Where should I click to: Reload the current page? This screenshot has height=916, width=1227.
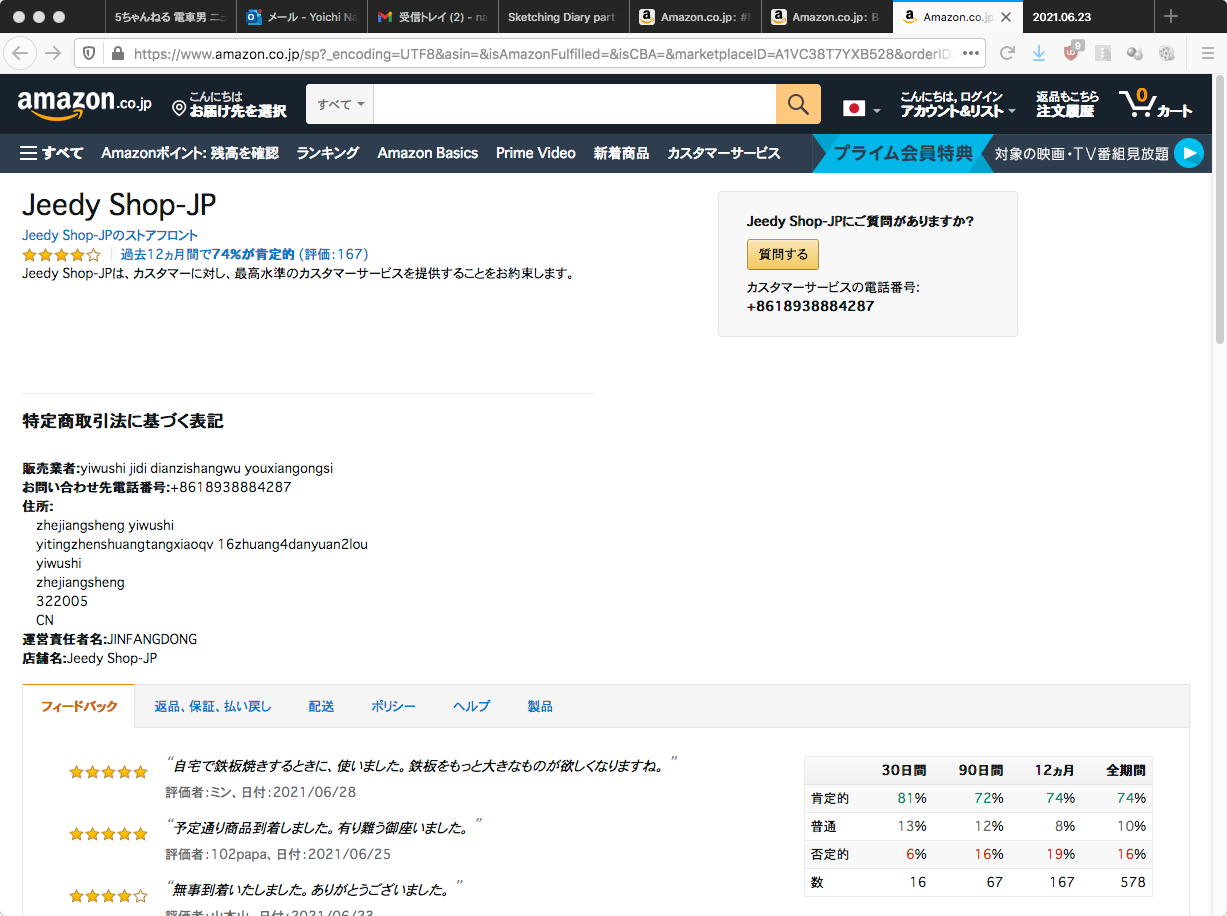[1007, 53]
